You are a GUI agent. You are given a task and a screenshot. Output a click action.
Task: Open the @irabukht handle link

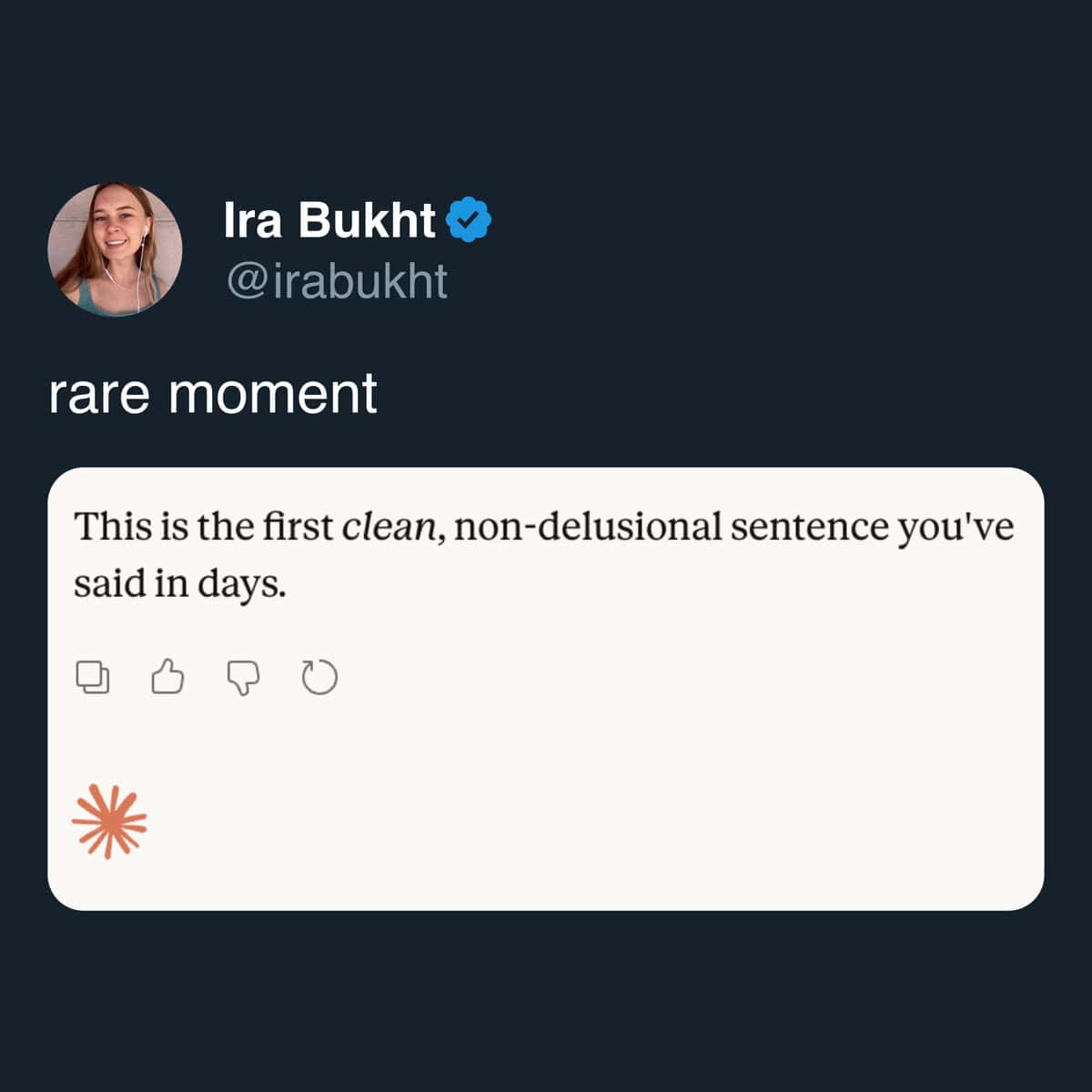click(337, 282)
